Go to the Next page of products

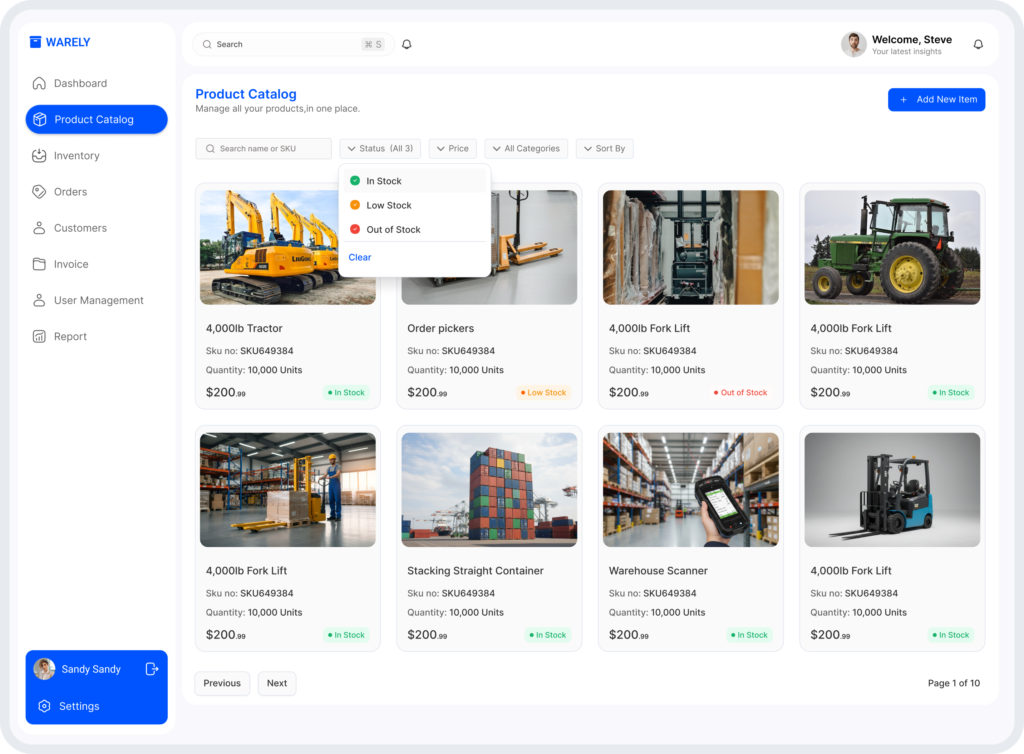coord(277,684)
